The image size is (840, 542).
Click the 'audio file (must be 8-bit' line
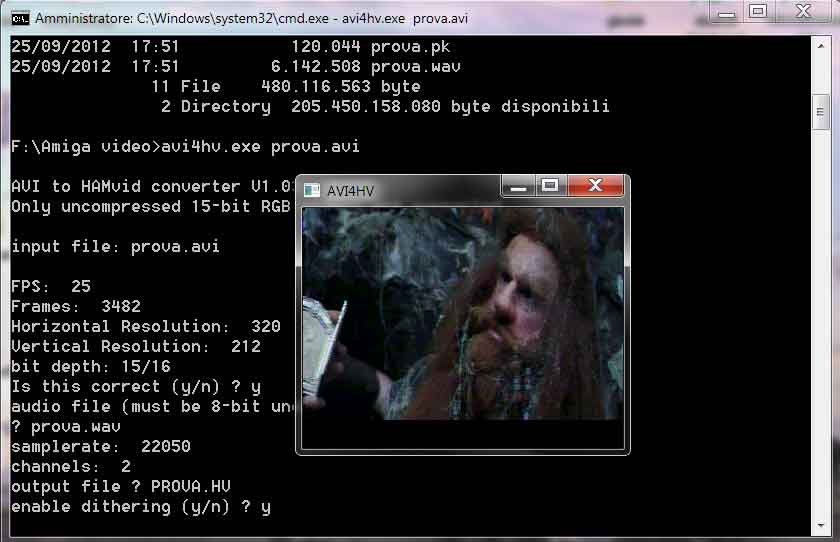click(153, 406)
